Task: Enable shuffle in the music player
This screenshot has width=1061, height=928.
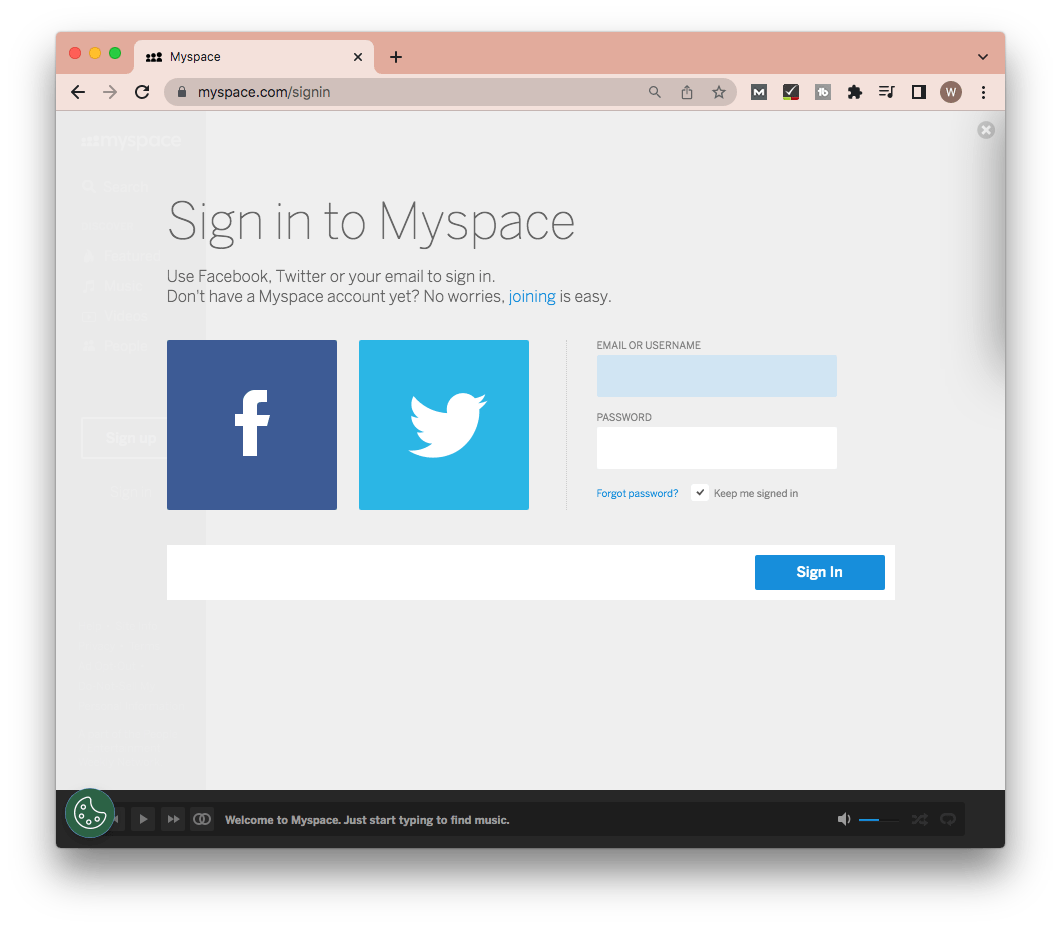Action: [x=919, y=819]
